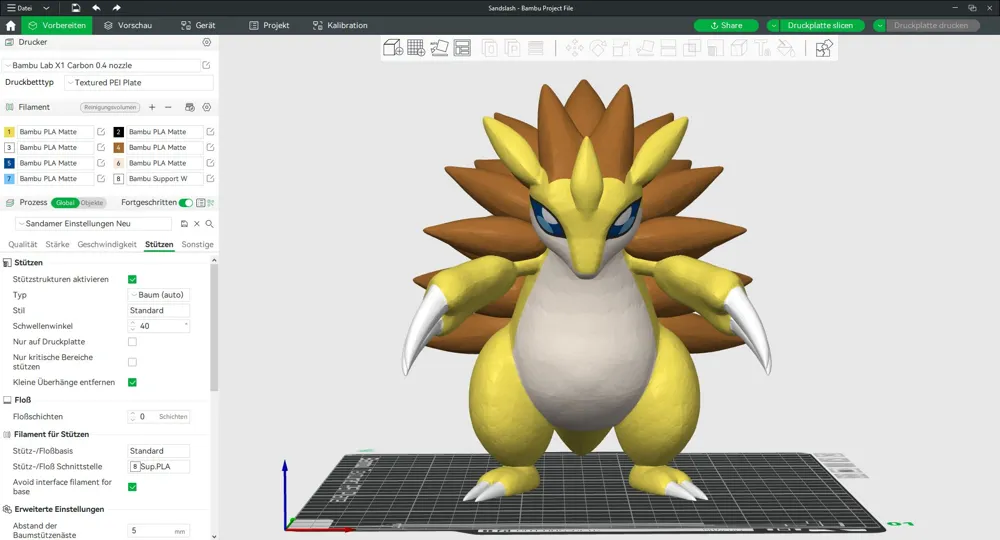Click the Lay on face icon
Screen dimensions: 1000x540
[645, 48]
